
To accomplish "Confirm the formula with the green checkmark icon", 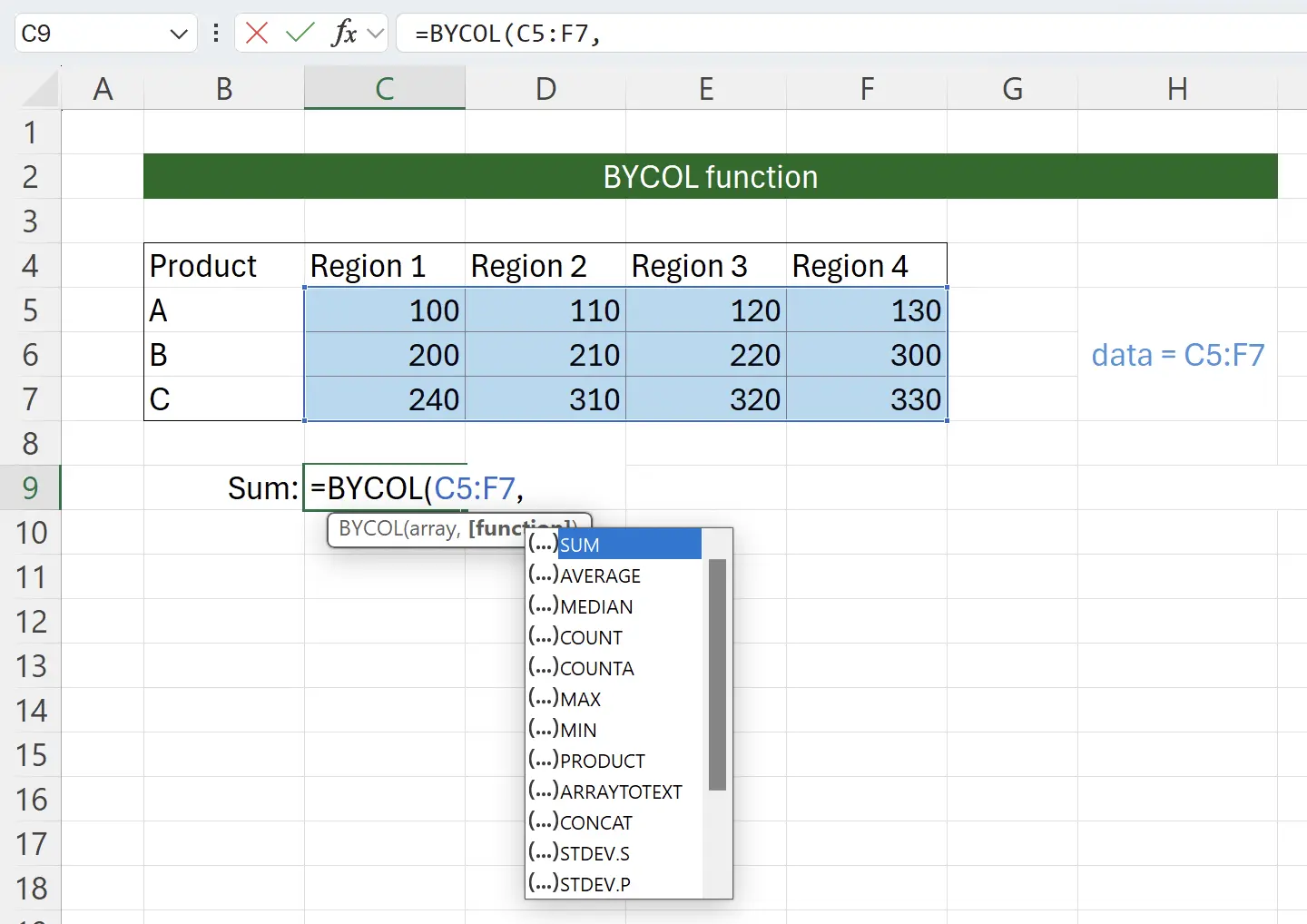I will coord(300,33).
